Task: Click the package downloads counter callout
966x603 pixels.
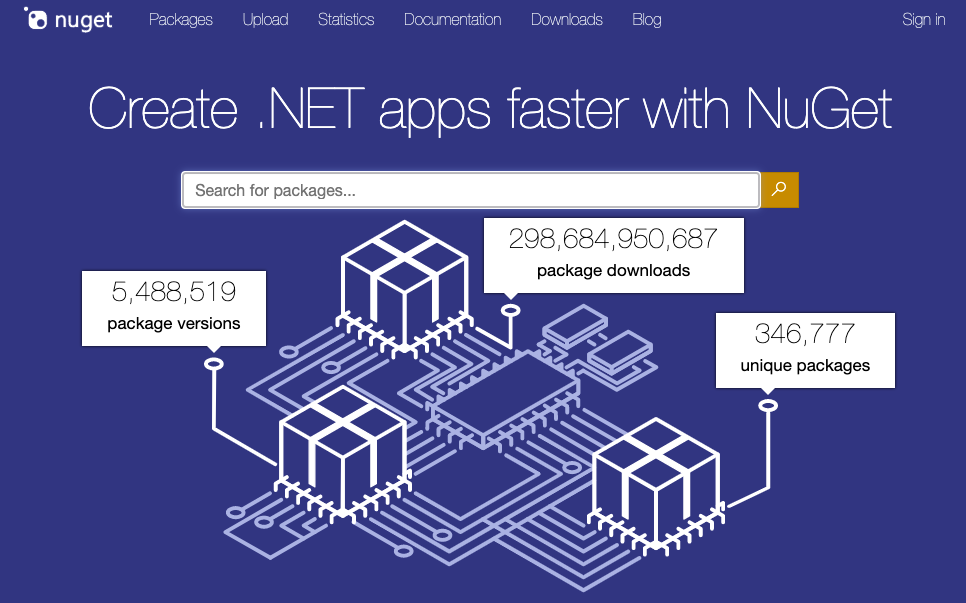Action: pyautogui.click(x=613, y=255)
